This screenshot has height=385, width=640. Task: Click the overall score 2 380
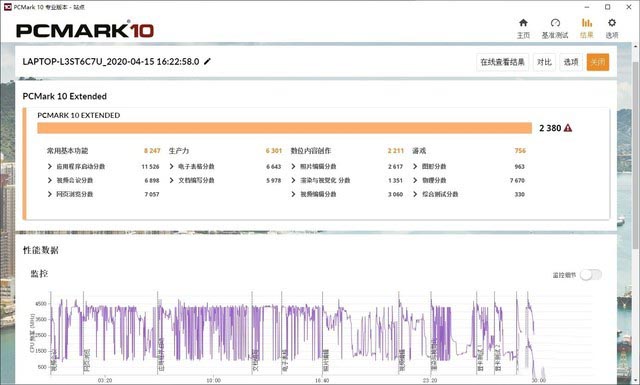(550, 128)
